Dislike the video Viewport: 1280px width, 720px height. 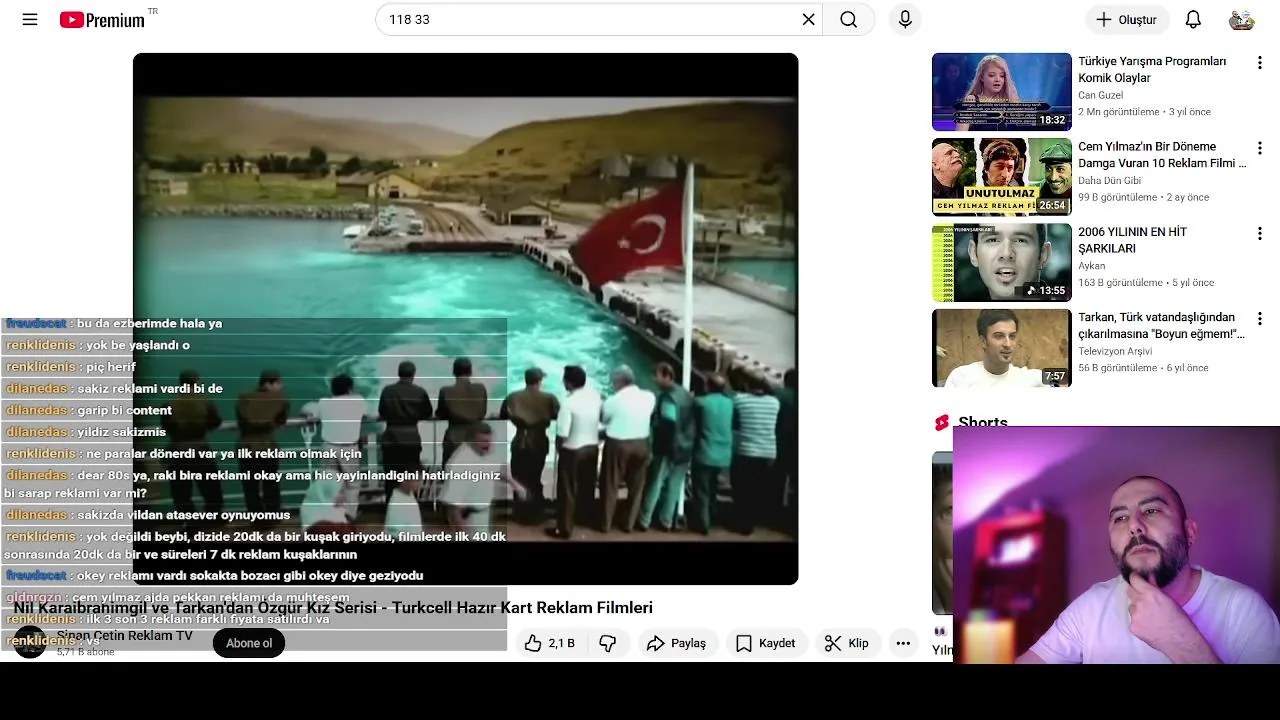tap(608, 644)
